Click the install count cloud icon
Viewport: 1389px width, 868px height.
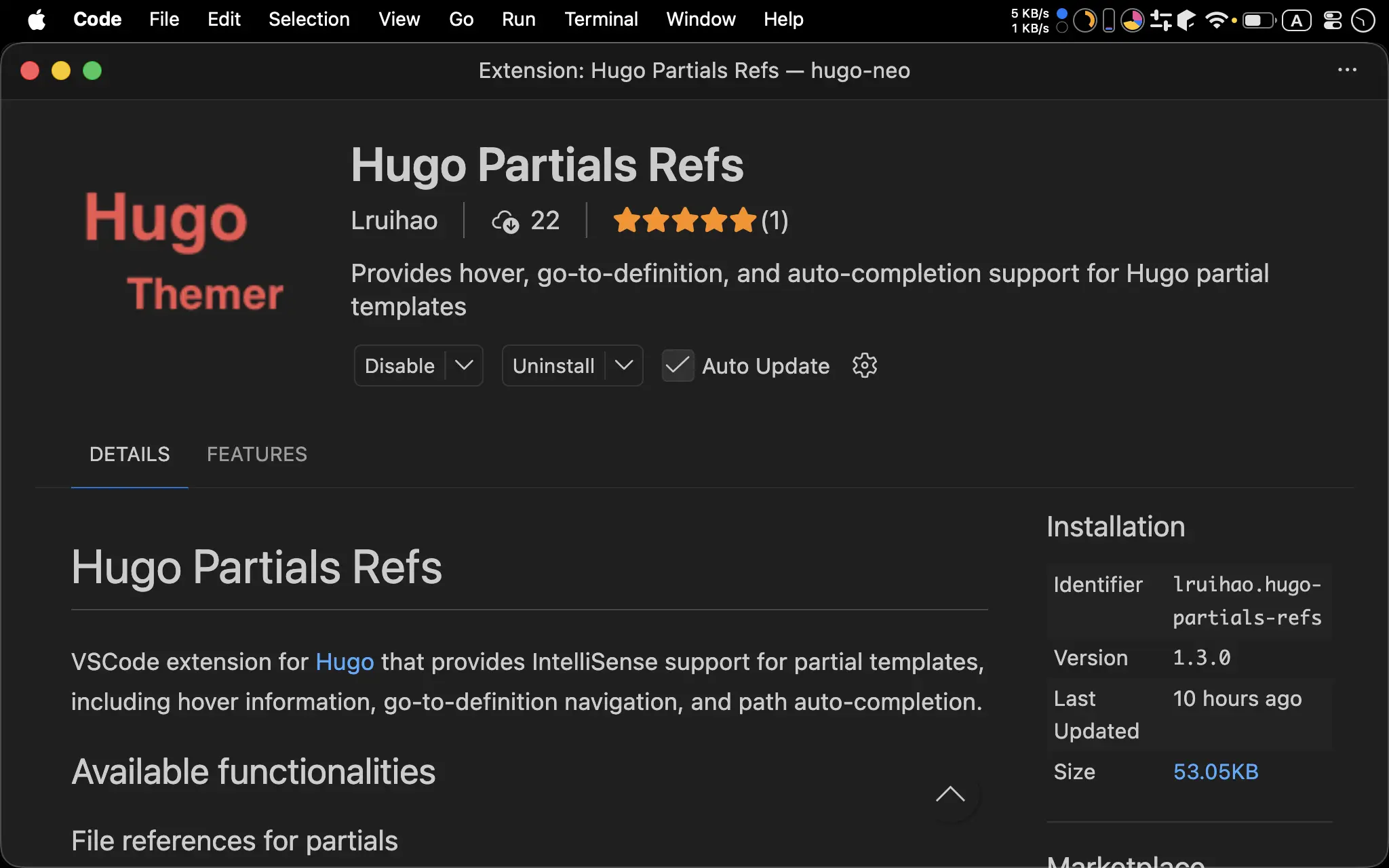click(x=505, y=221)
